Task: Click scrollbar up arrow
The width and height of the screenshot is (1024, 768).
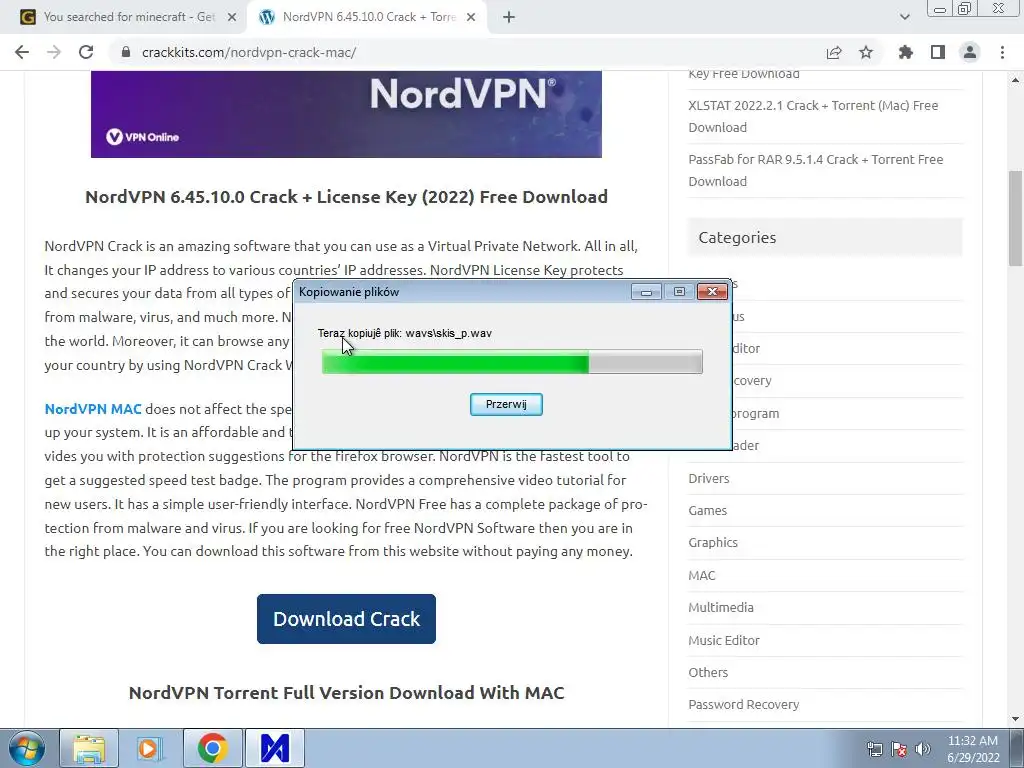Action: (1015, 80)
